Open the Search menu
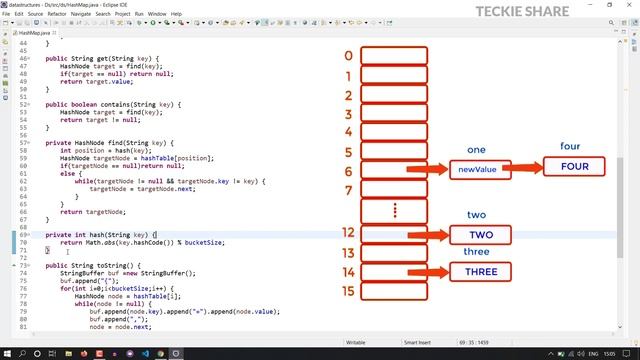The width and height of the screenshot is (640, 360). coord(103,14)
